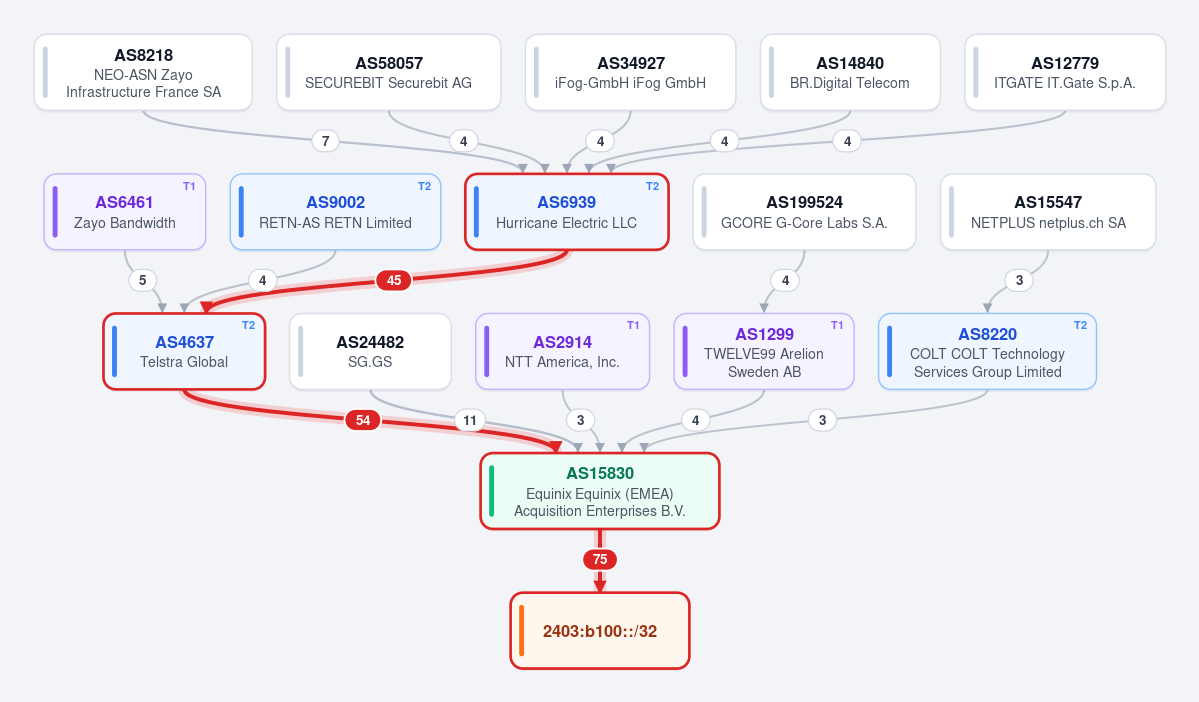Click the AS4637 Telstra Global node
This screenshot has width=1199, height=702.
(x=184, y=352)
